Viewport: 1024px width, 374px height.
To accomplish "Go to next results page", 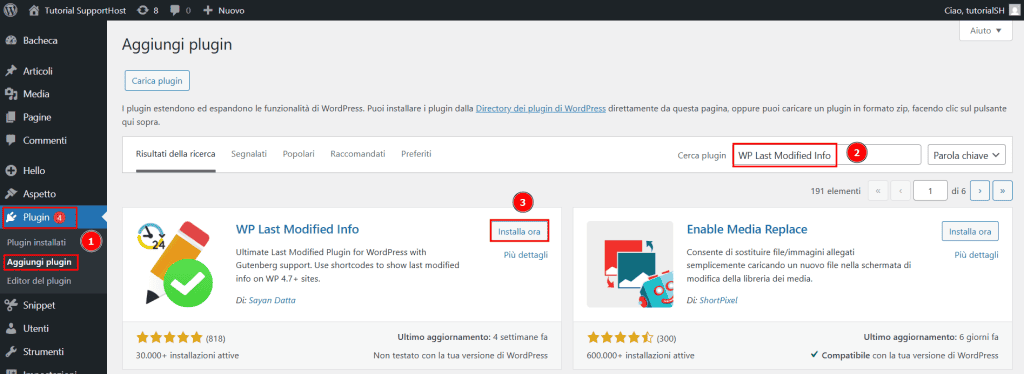I will (980, 191).
